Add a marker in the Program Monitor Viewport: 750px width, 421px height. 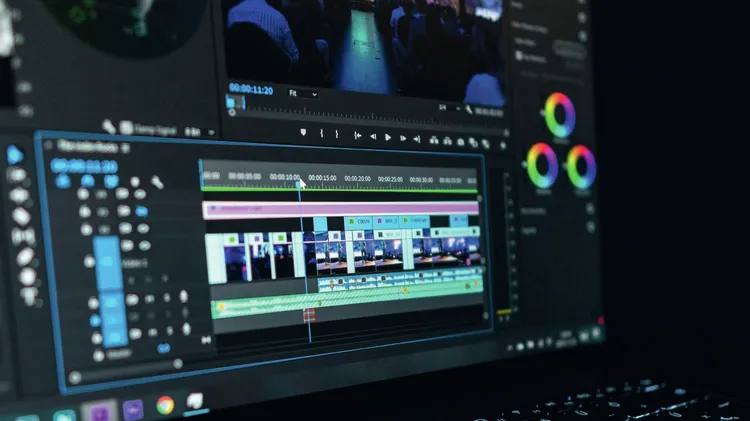point(303,133)
